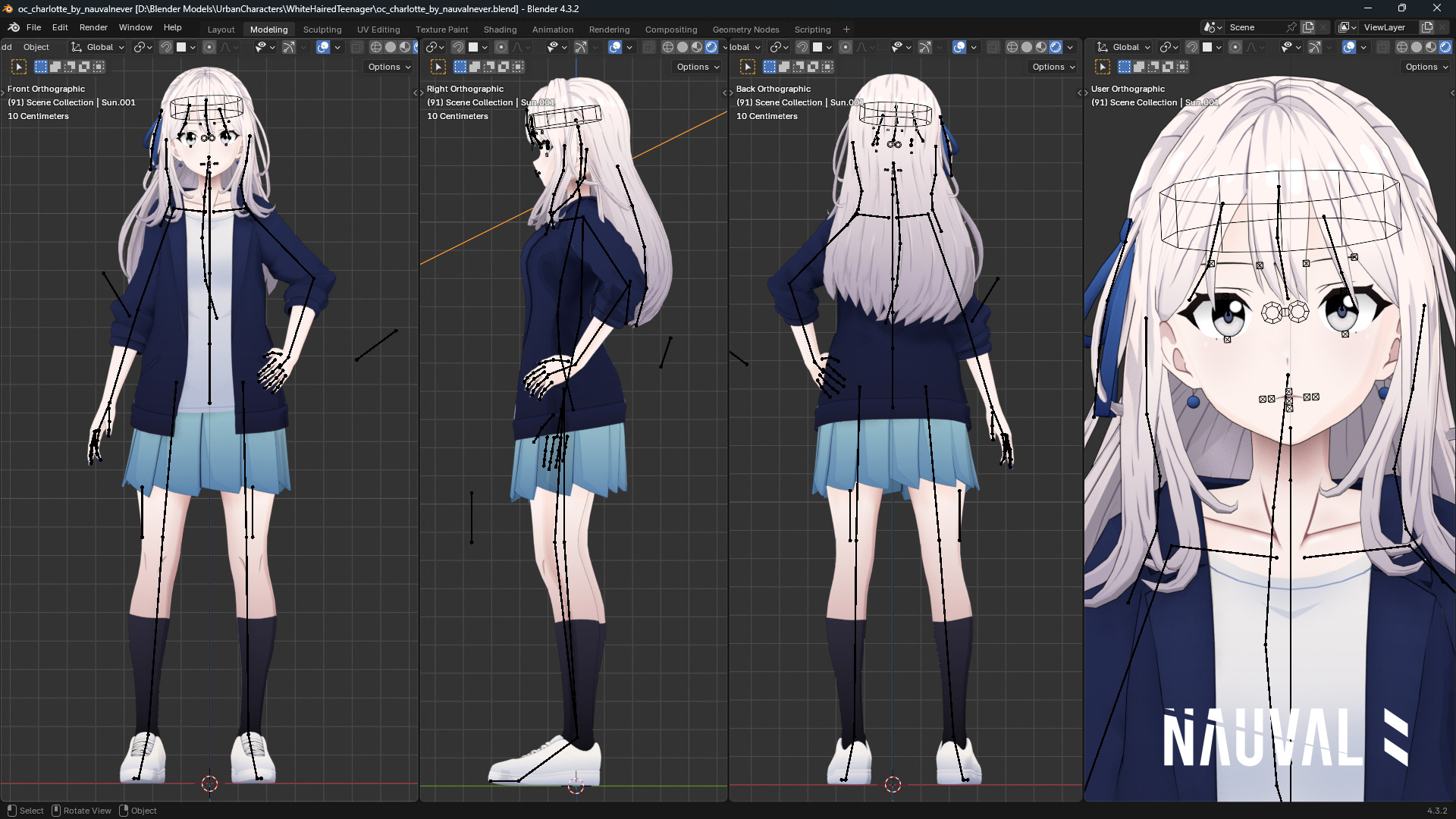
Task: Choose invert selection mode in Front viewport
Action: tap(84, 67)
